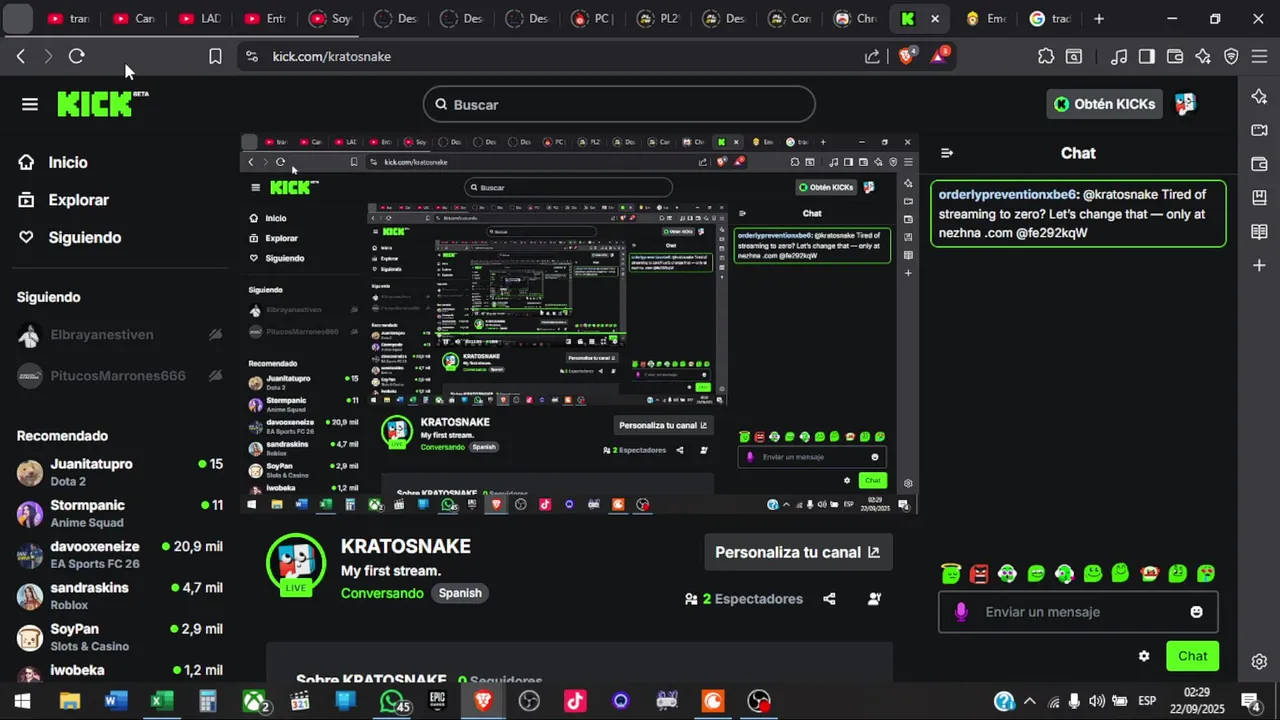
Task: Click the purple microphone icon in chat
Action: coord(961,612)
